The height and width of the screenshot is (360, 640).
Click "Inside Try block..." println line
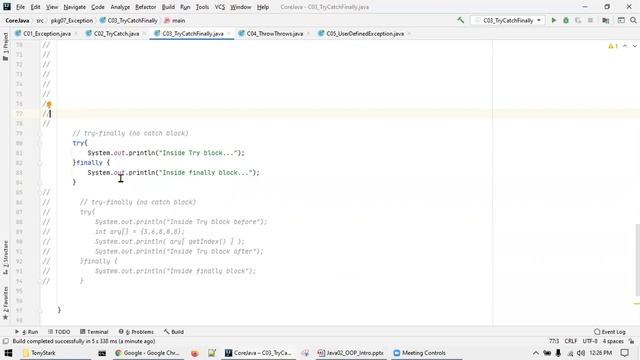(x=166, y=153)
